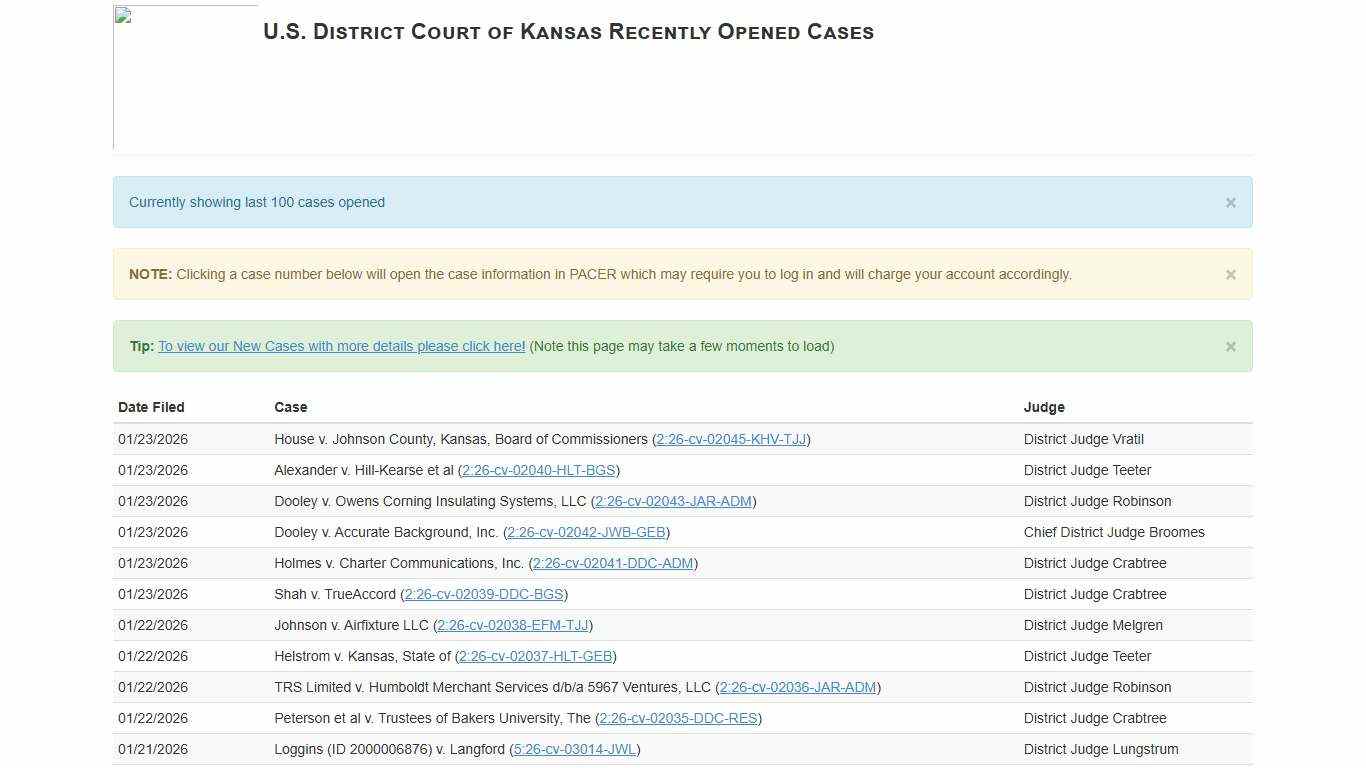Open case 2:26-cv-02041-DDC-ADM
1366x768 pixels.
[x=613, y=563]
